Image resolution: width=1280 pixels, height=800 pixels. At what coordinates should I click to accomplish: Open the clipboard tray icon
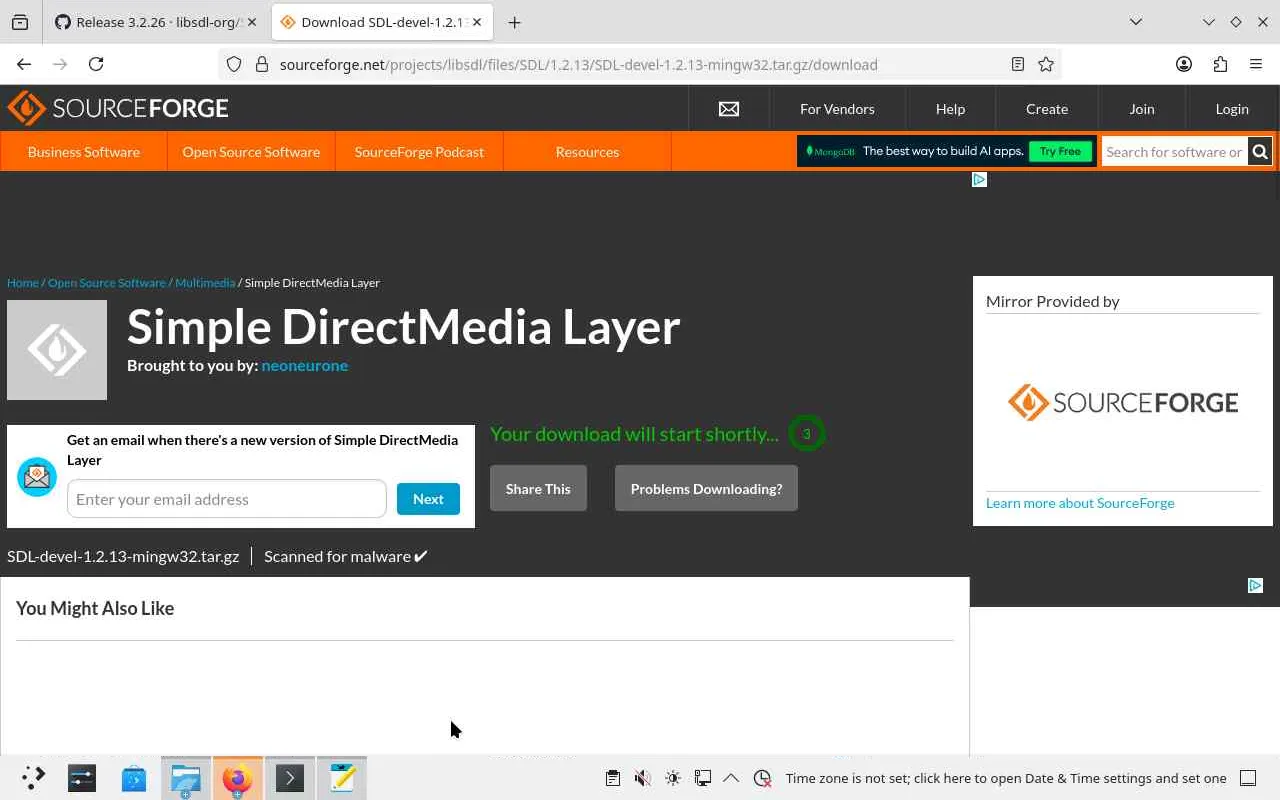pyautogui.click(x=613, y=778)
